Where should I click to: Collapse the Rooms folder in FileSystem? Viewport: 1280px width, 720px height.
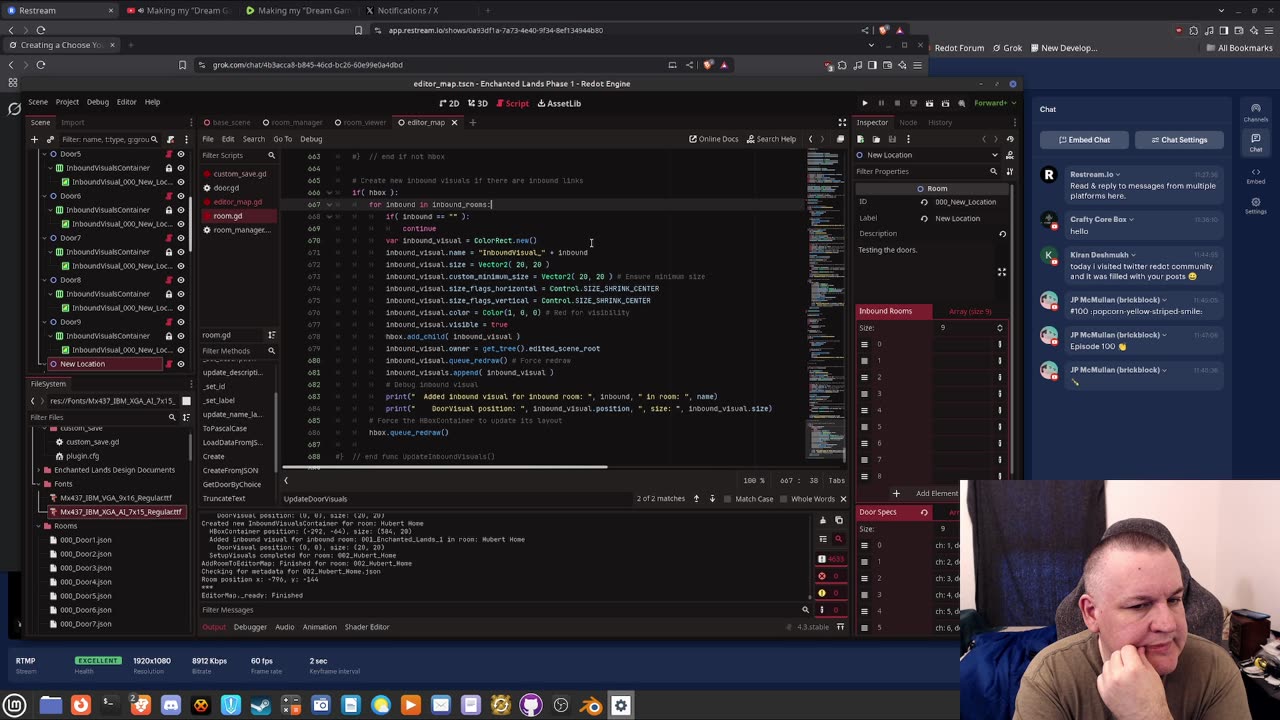point(37,525)
